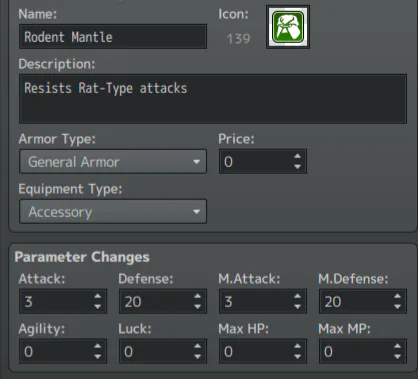This screenshot has height=379, width=418.
Task: Select the Defense value field showing 20
Action: 163,301
